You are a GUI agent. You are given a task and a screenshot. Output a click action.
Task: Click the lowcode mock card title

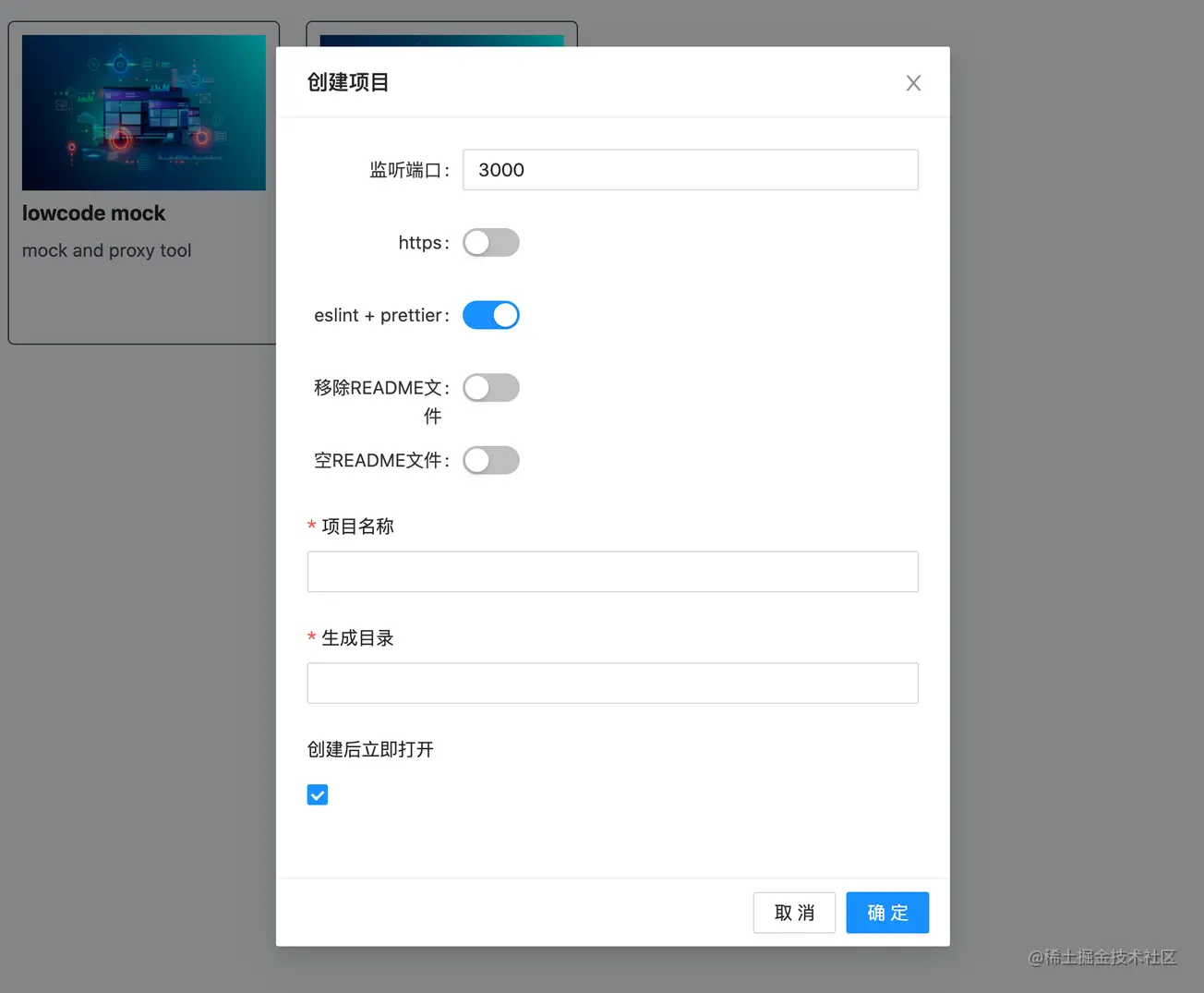pyautogui.click(x=93, y=213)
